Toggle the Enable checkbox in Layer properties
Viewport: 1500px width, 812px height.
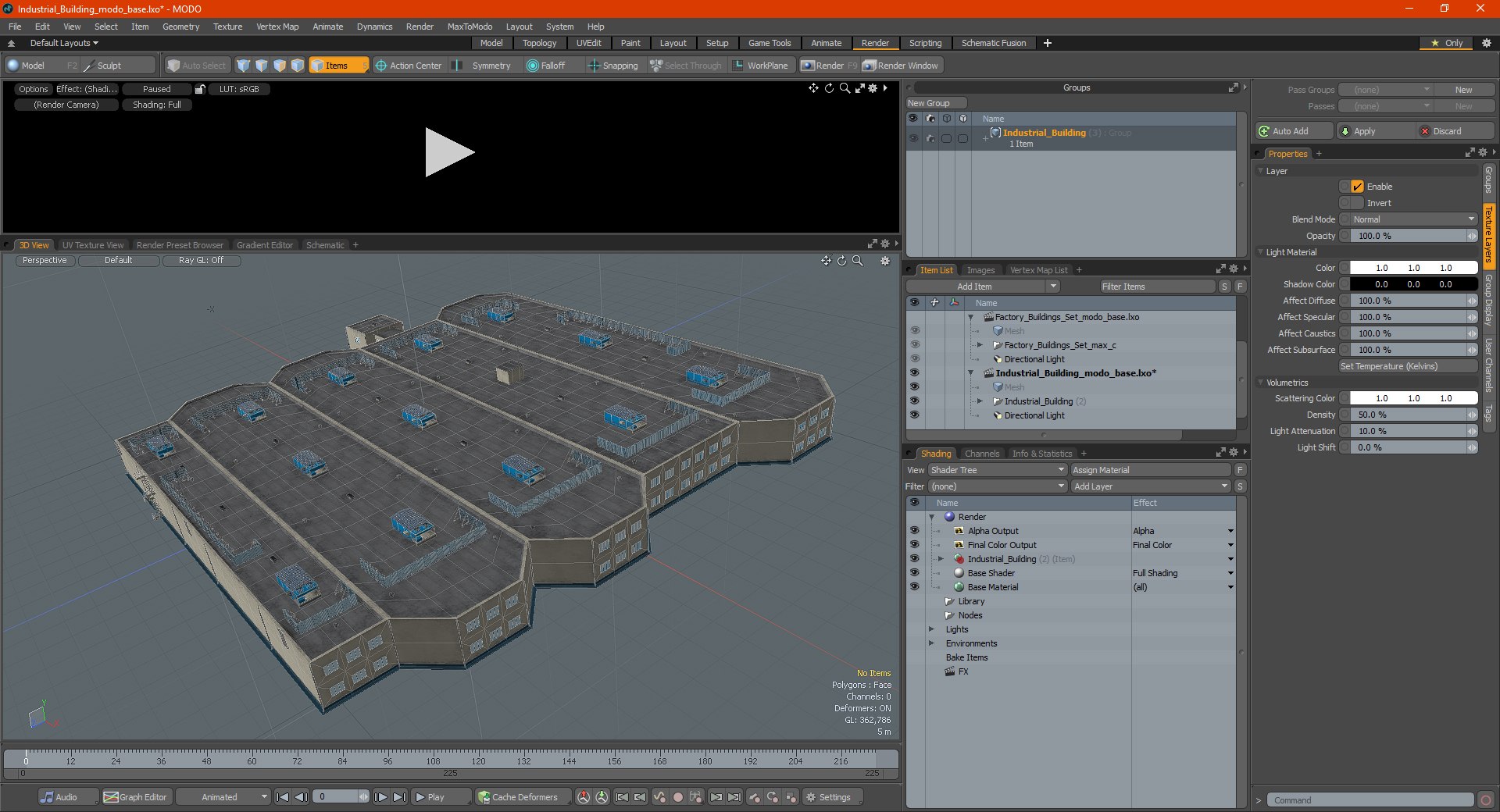(x=1358, y=187)
